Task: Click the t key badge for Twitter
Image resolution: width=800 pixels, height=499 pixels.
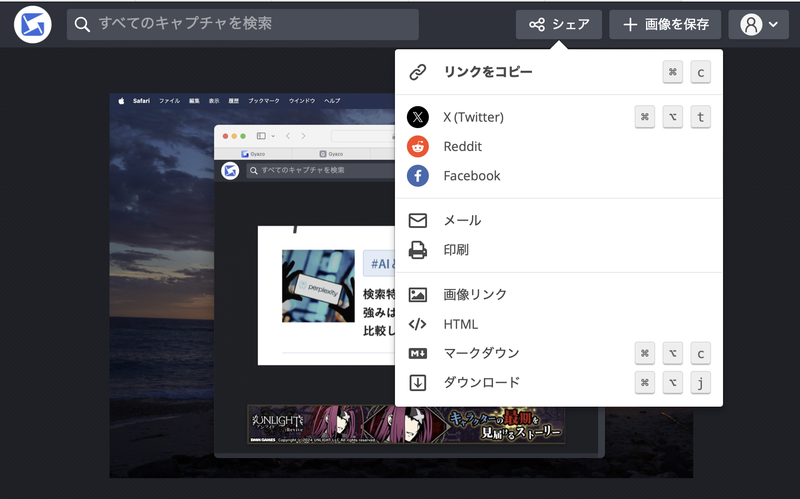Action: coord(701,117)
